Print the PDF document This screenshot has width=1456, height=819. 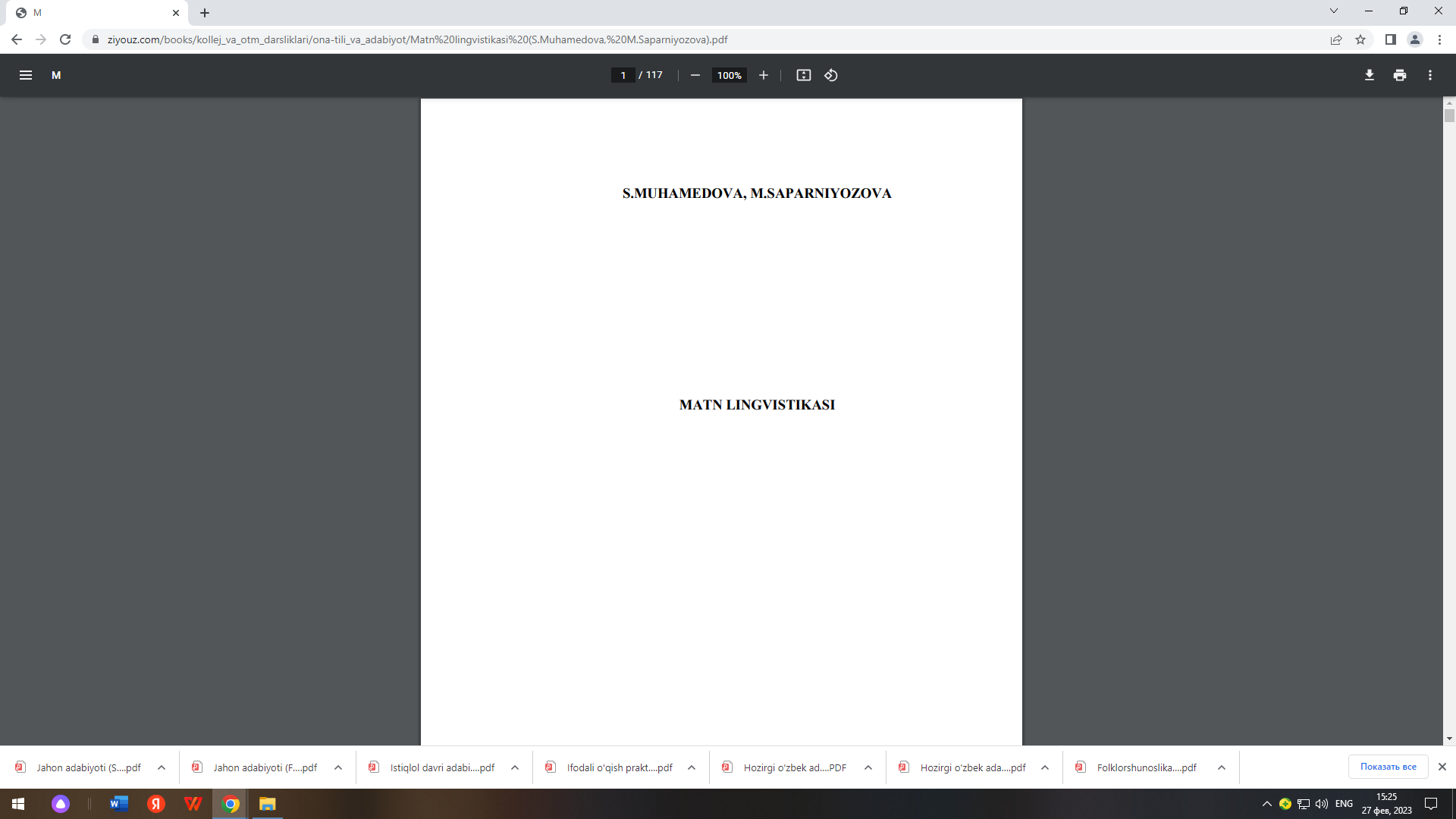(x=1399, y=75)
